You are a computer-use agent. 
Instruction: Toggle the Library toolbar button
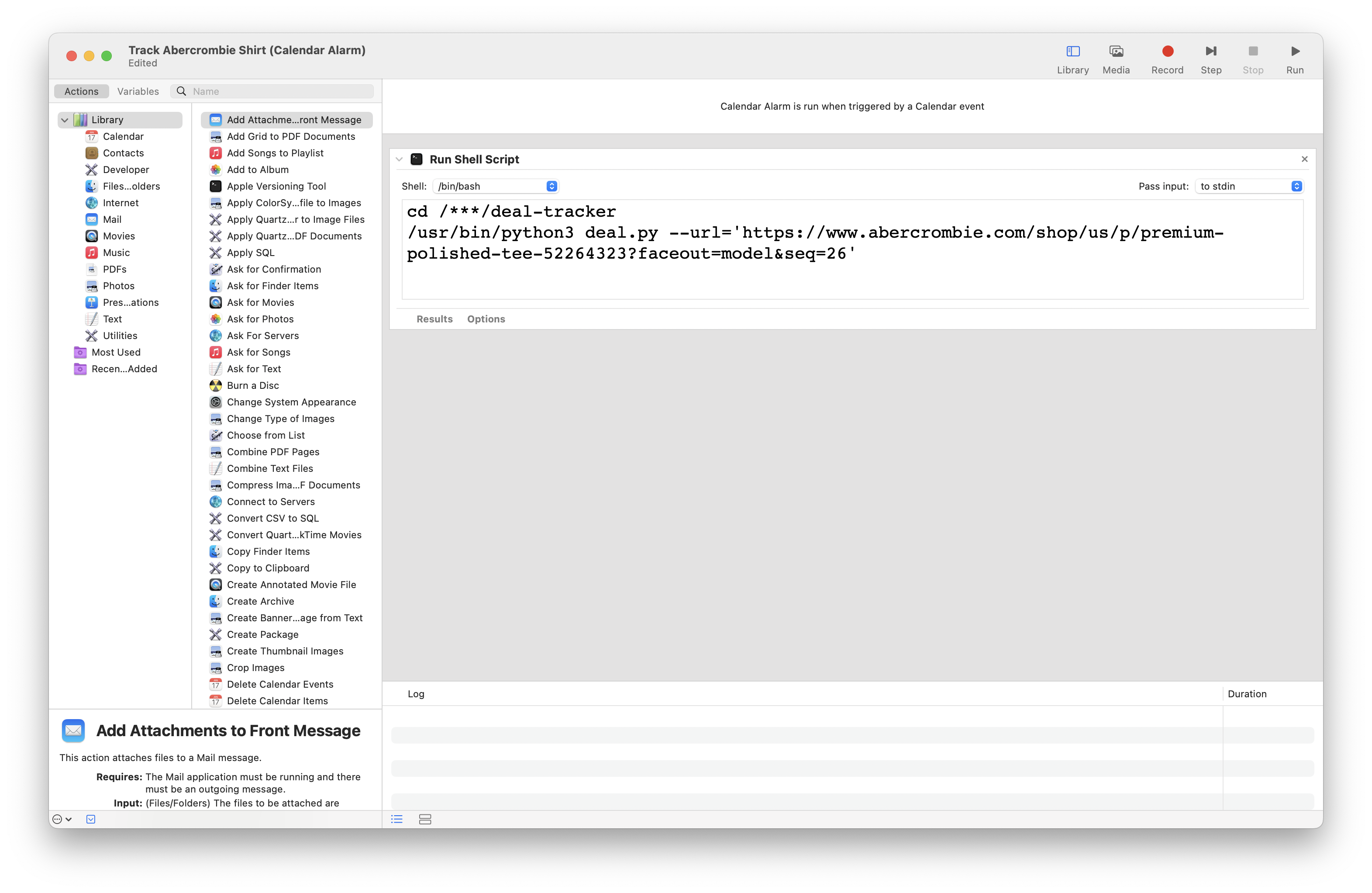tap(1072, 59)
